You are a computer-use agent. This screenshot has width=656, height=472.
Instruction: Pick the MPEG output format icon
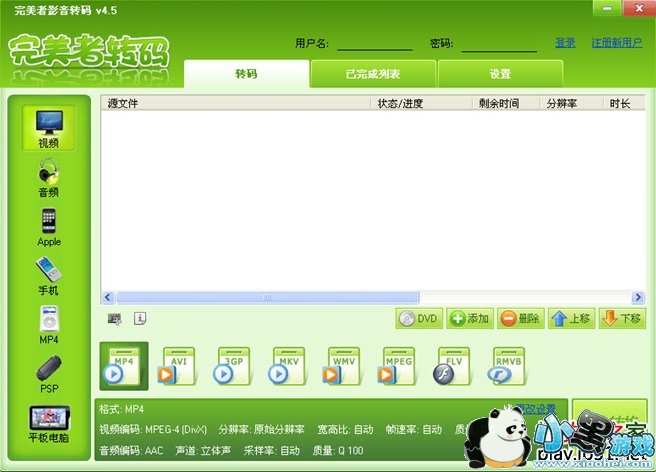pyautogui.click(x=397, y=366)
